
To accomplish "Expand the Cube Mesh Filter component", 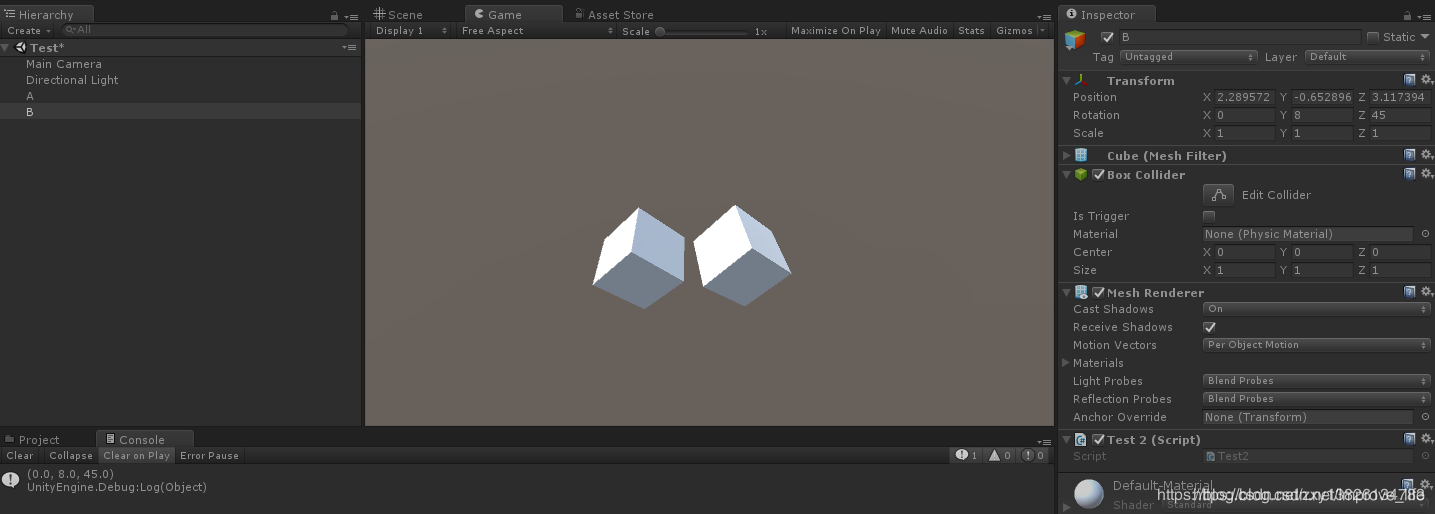I will click(1067, 155).
